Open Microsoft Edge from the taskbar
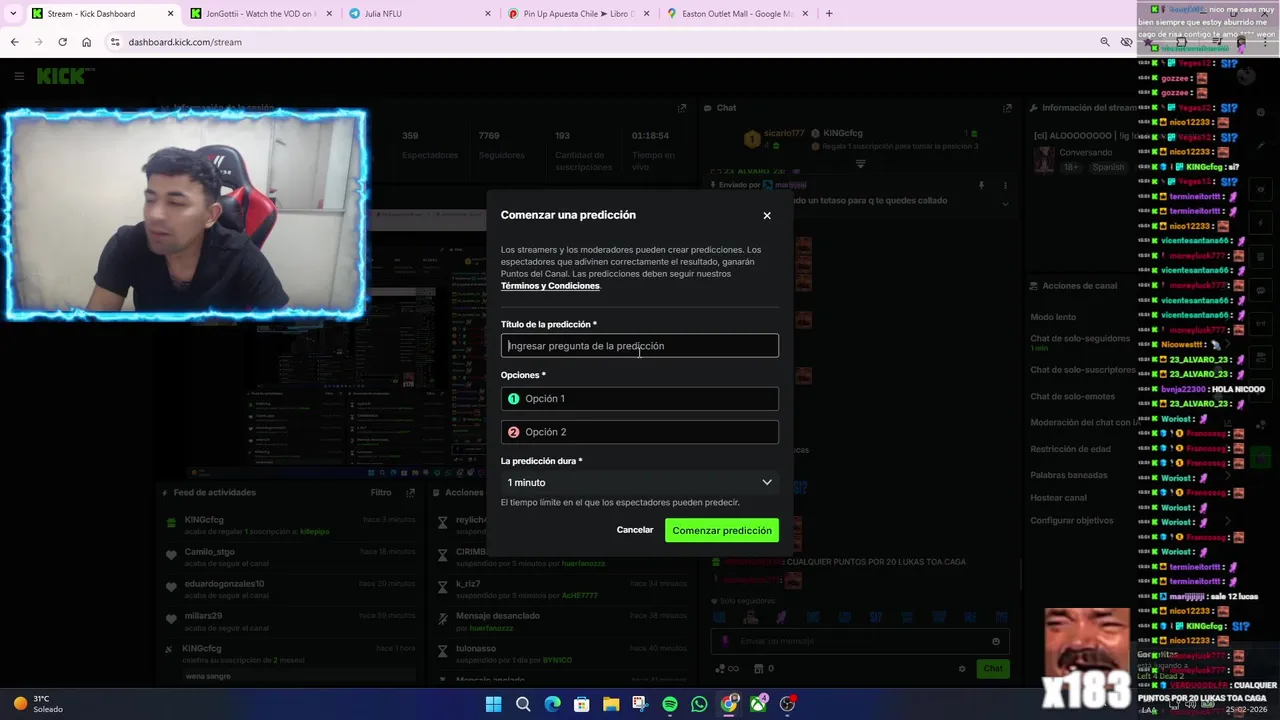Image resolution: width=1280 pixels, height=720 pixels. pyautogui.click(x=552, y=704)
